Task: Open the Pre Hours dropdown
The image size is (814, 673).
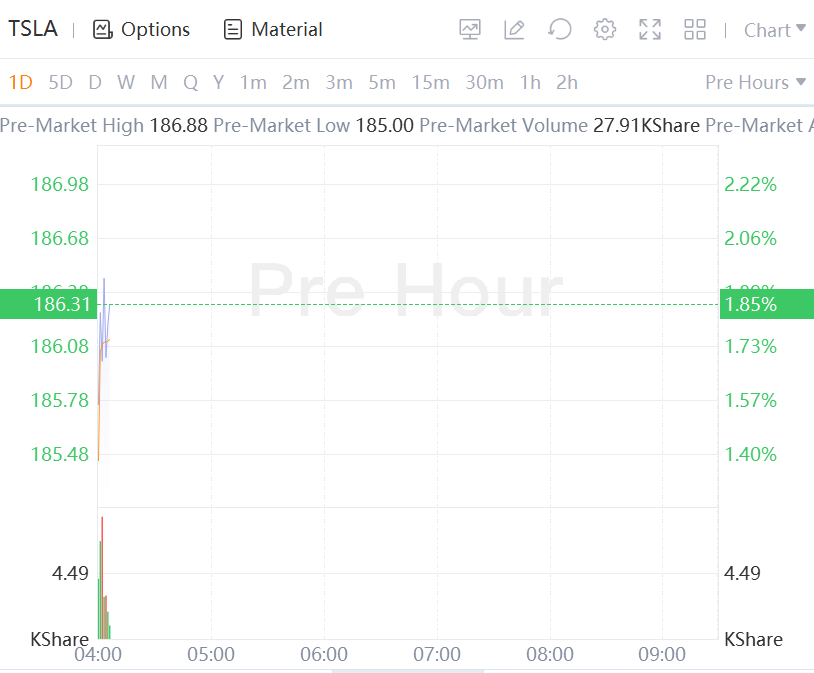Action: pos(755,82)
